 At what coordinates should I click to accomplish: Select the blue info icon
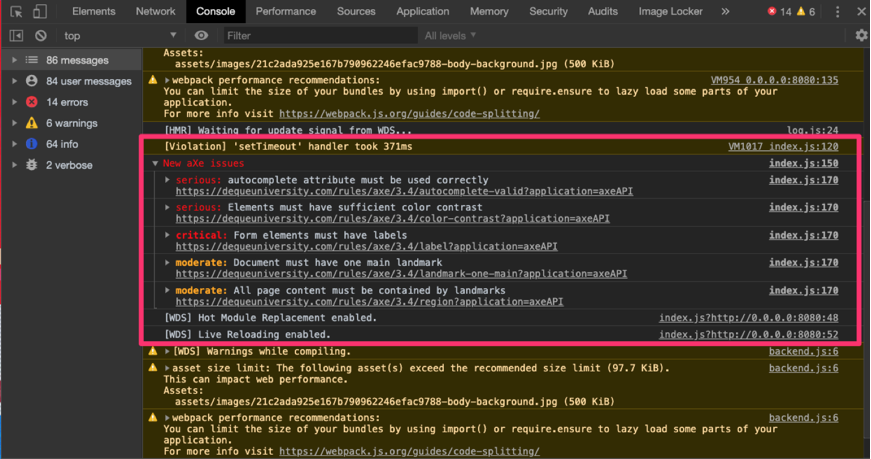(x=32, y=144)
